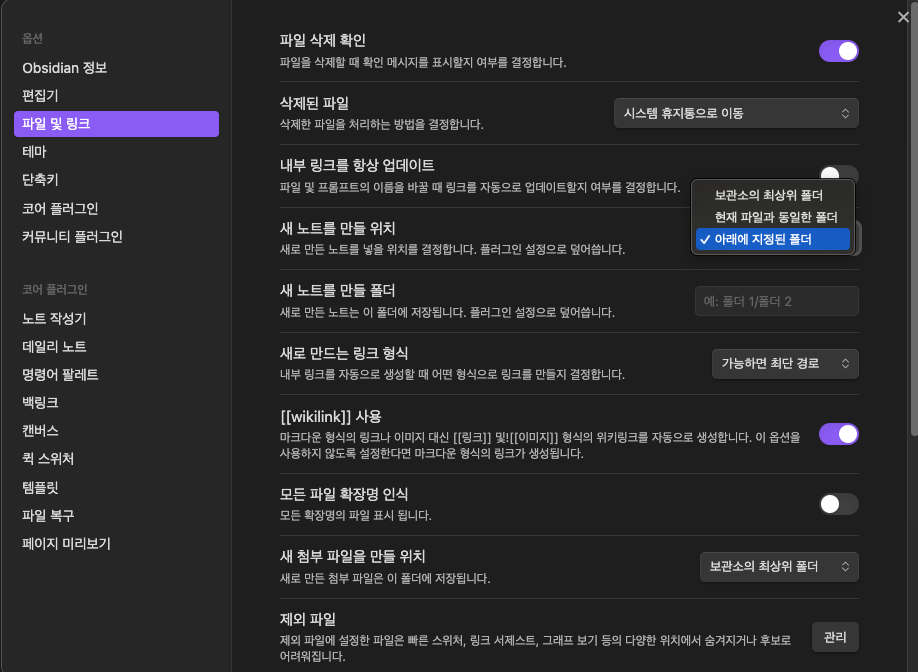Click the 새 노트를 만들 위치 heading

(337, 228)
